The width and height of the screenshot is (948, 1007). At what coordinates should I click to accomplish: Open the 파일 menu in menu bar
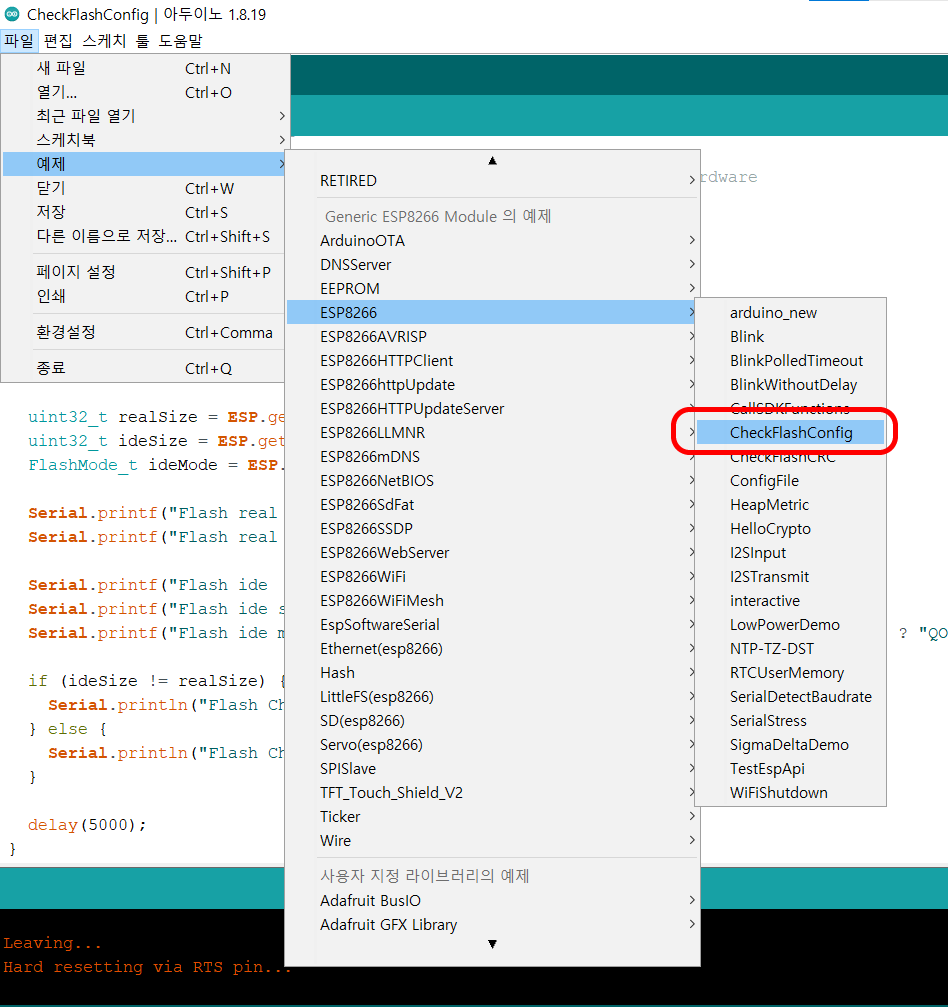19,40
